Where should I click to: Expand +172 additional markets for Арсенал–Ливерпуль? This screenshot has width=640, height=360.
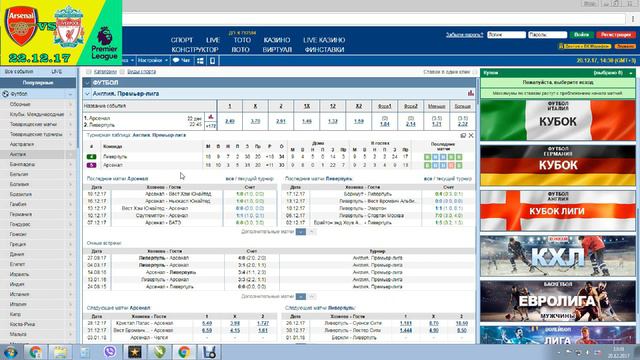[211, 126]
